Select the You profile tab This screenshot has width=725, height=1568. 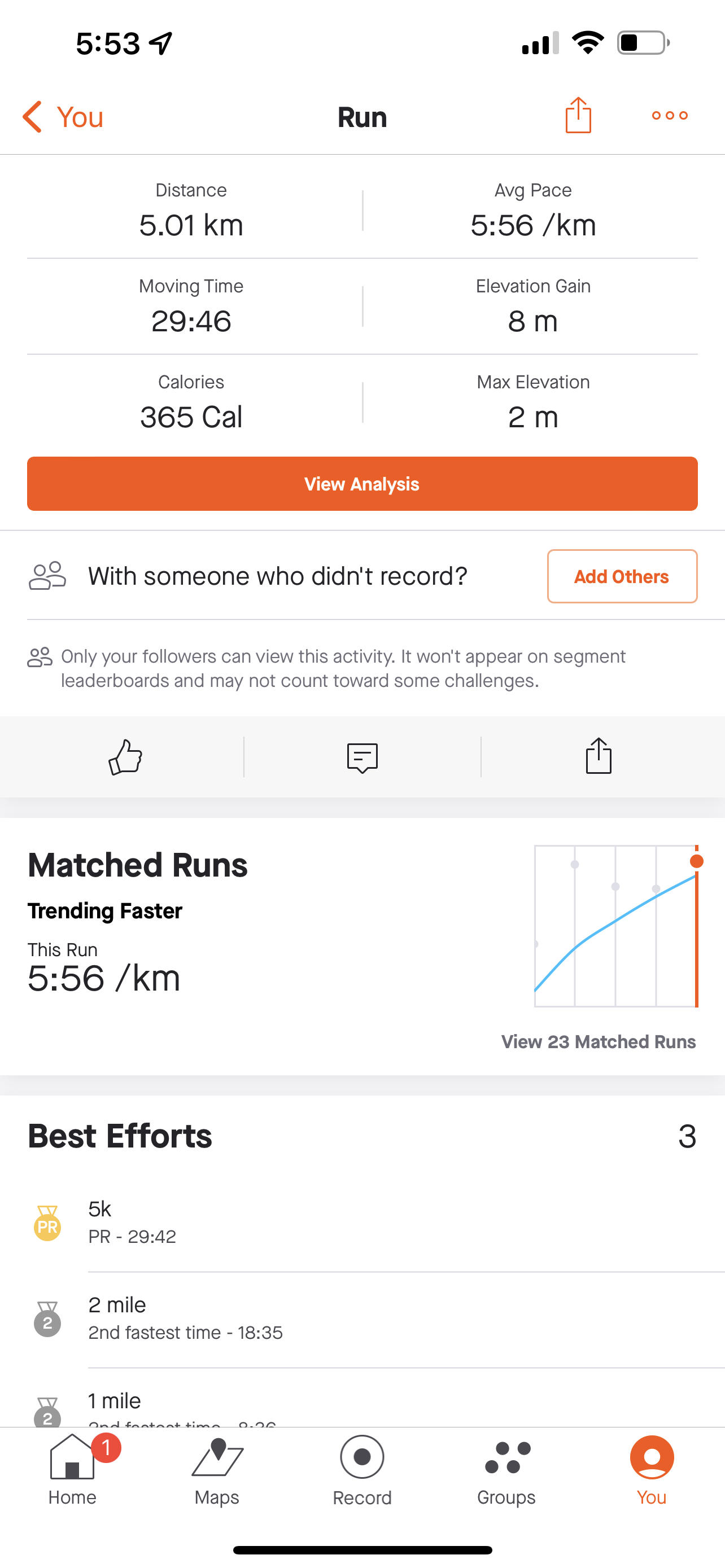pyautogui.click(x=652, y=1469)
